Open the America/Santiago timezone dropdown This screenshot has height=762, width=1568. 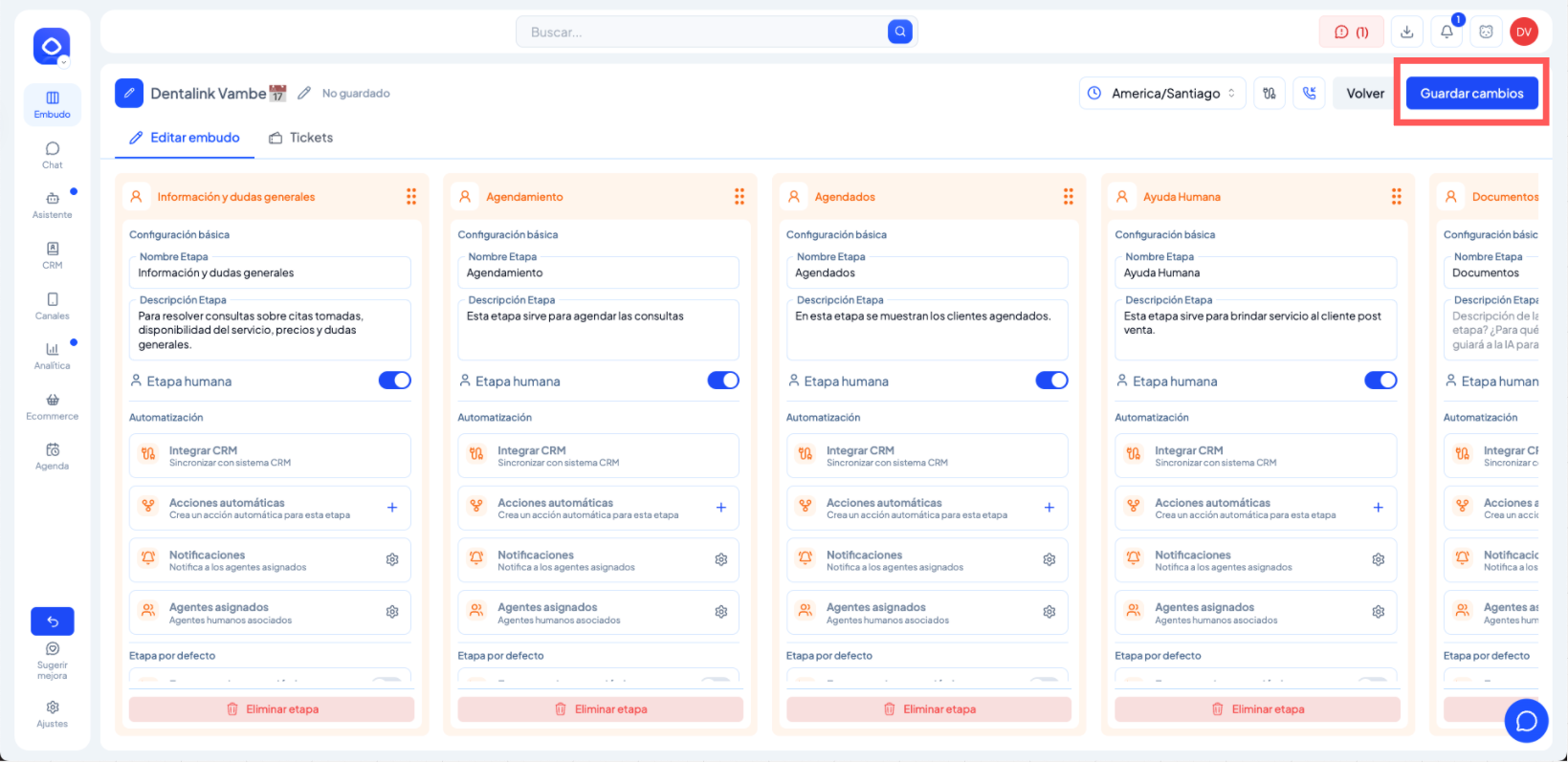(x=1163, y=94)
